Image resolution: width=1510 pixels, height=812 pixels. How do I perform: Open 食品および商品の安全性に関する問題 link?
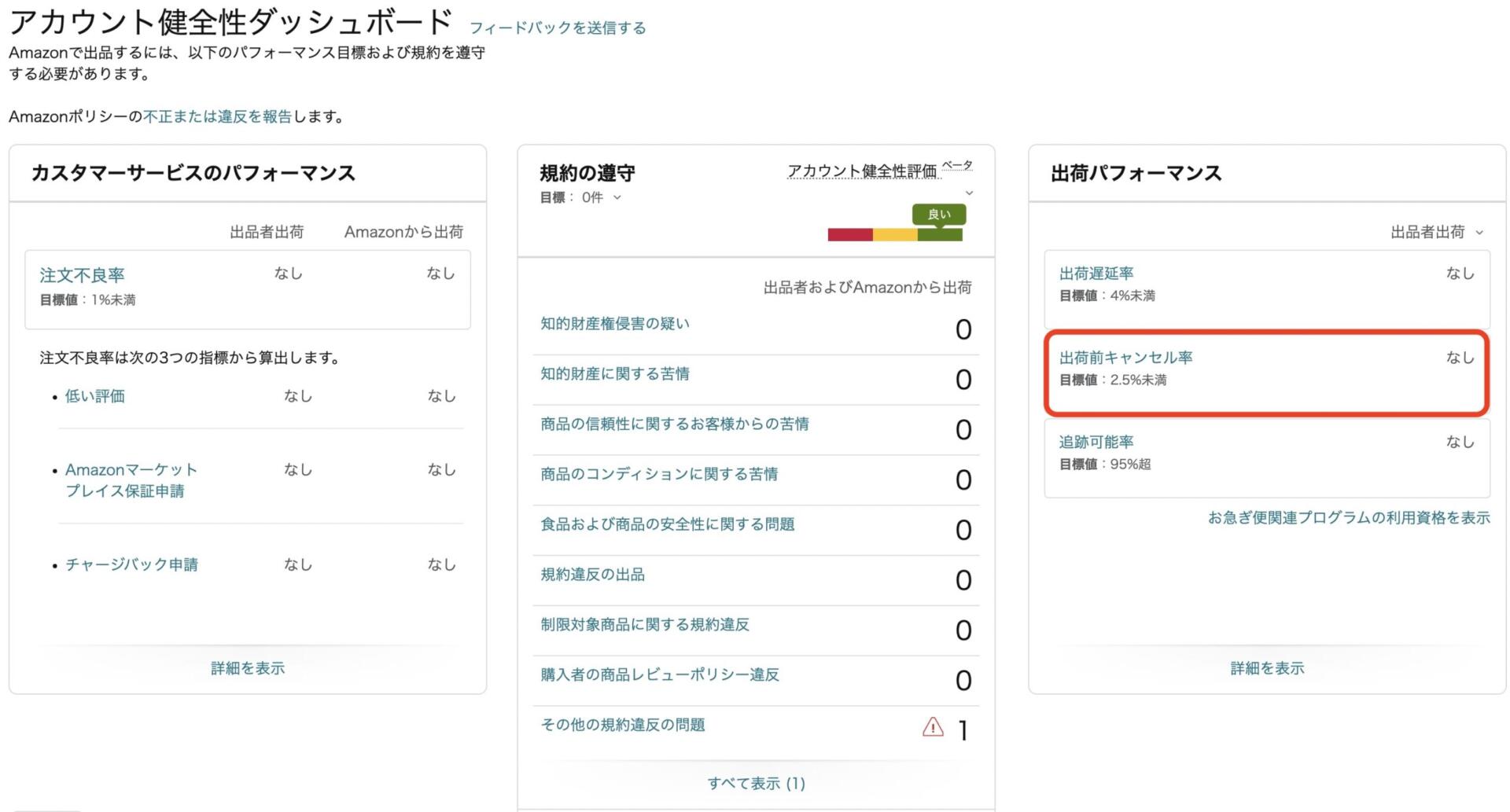click(668, 524)
